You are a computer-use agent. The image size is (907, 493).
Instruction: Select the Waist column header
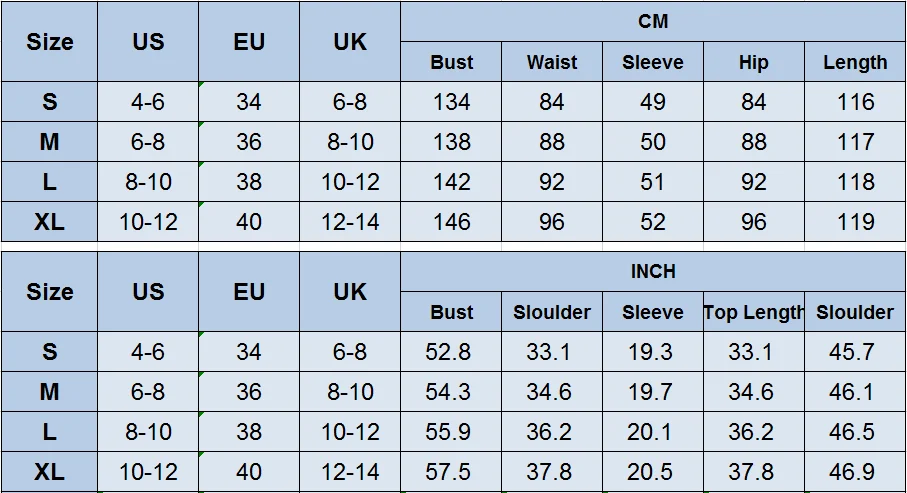pos(552,62)
